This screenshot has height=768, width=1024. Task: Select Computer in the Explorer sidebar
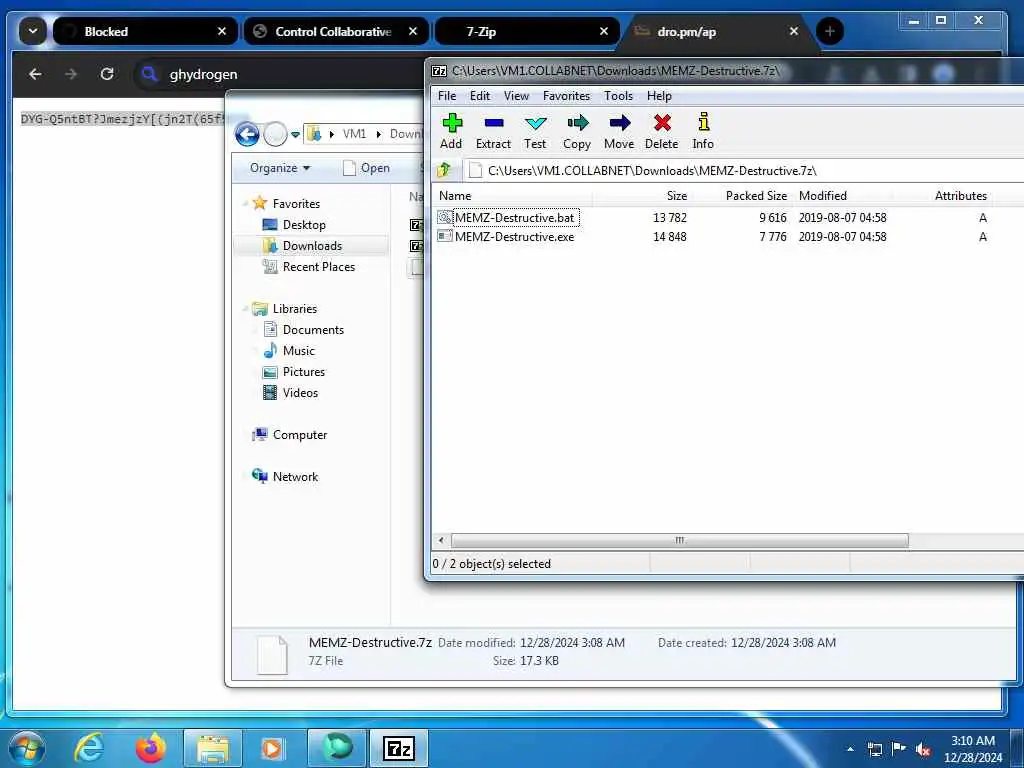[300, 435]
